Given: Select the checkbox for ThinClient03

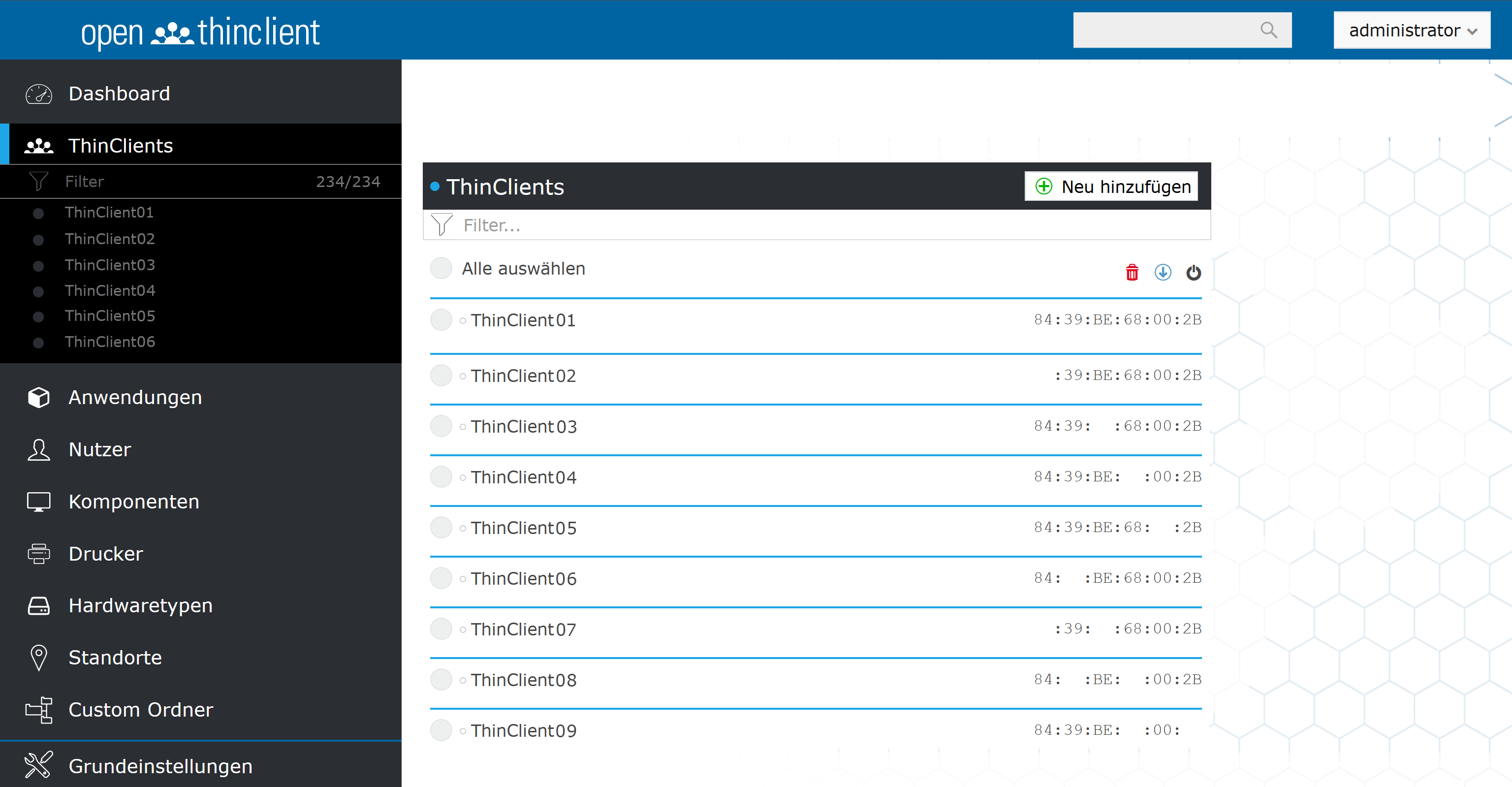Looking at the screenshot, I should [x=441, y=426].
